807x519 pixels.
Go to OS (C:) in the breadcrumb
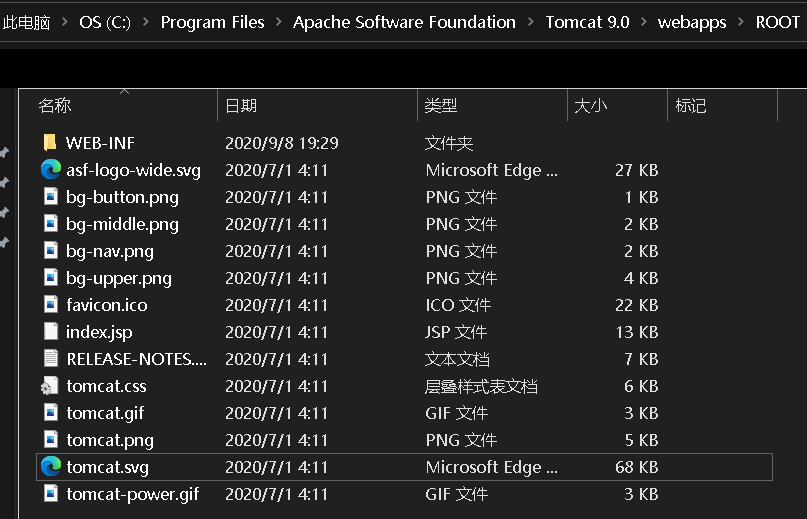point(105,22)
